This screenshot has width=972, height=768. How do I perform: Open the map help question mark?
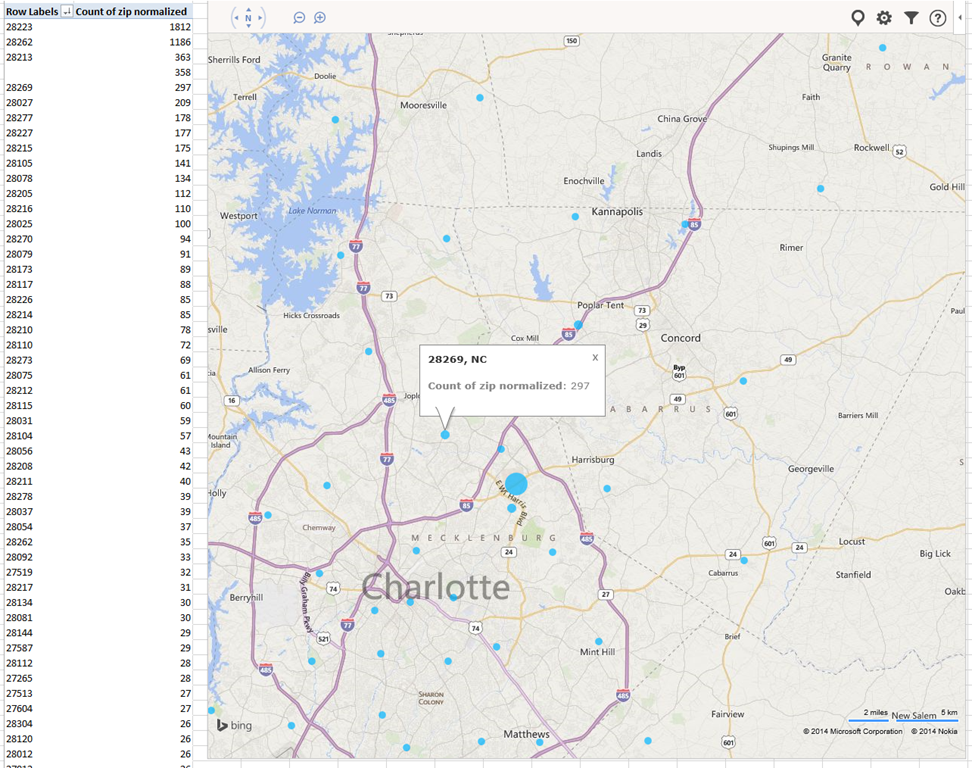tap(938, 18)
